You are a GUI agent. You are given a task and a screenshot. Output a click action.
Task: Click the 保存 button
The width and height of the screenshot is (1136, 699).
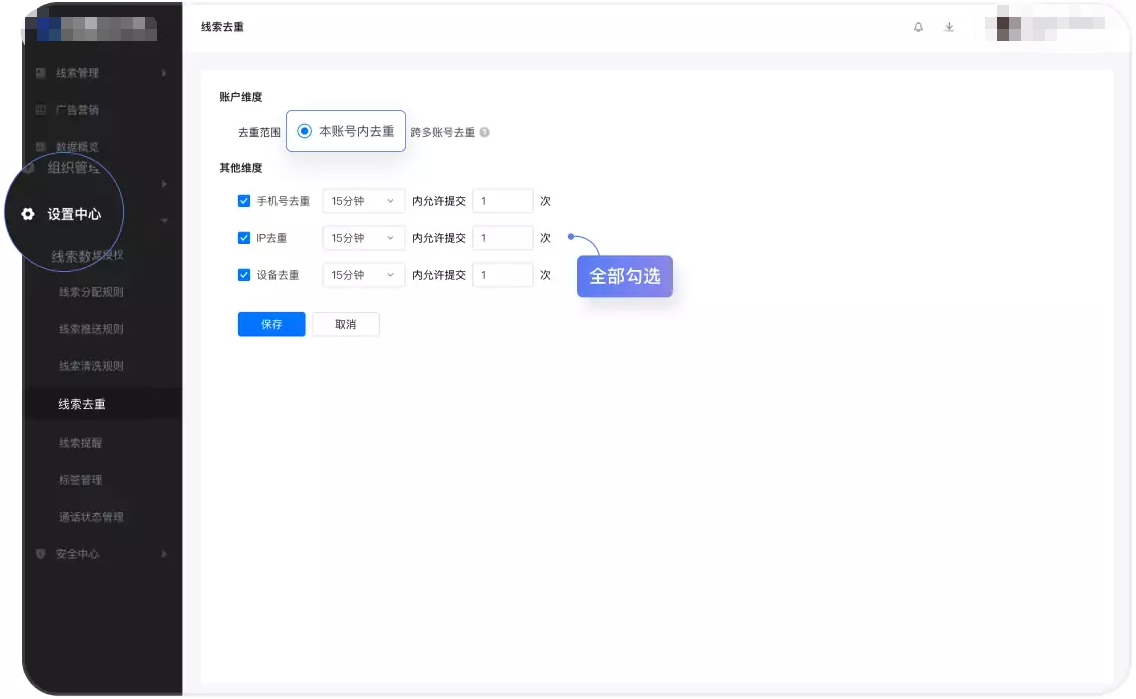(272, 325)
